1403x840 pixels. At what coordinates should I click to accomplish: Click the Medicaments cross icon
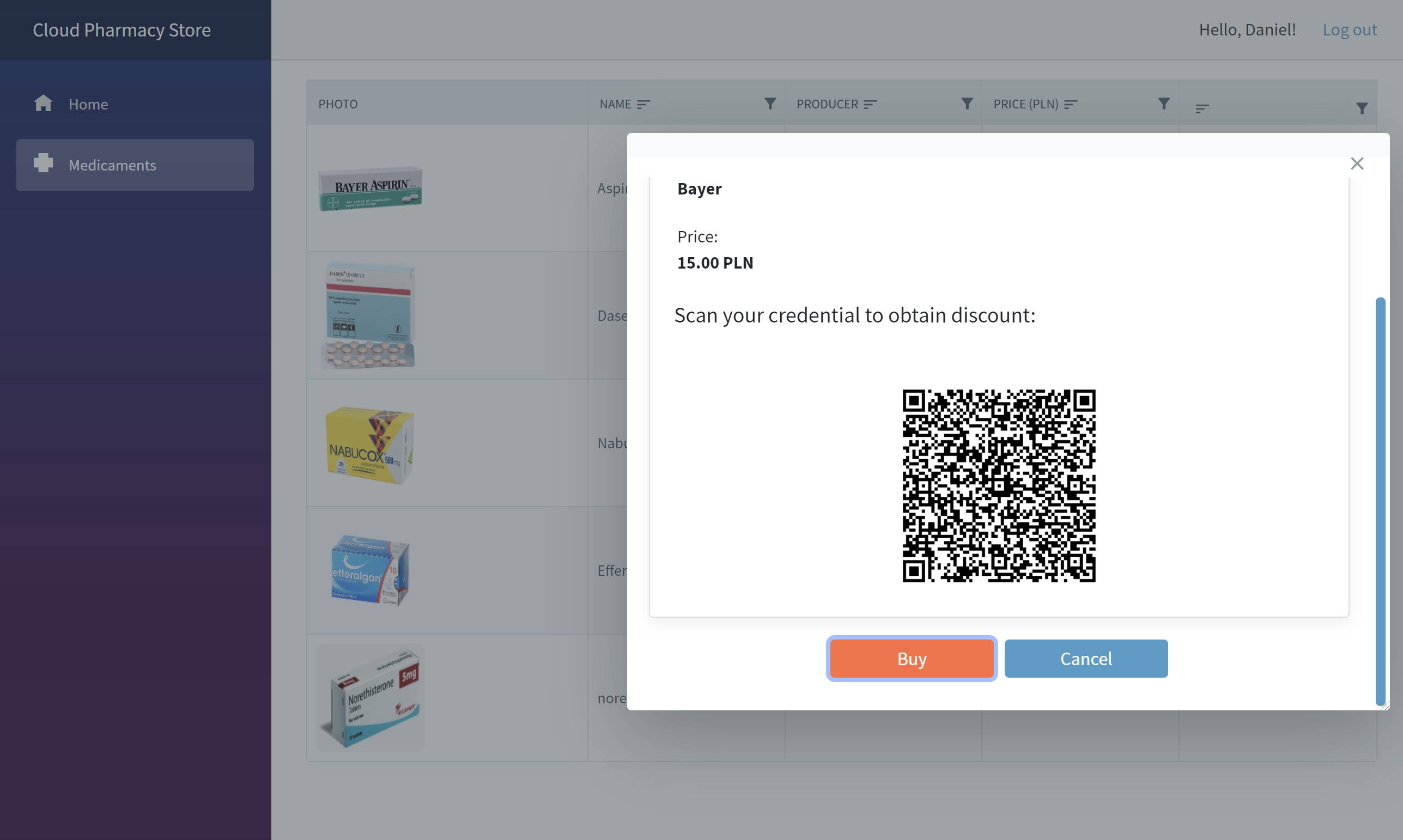coord(43,163)
